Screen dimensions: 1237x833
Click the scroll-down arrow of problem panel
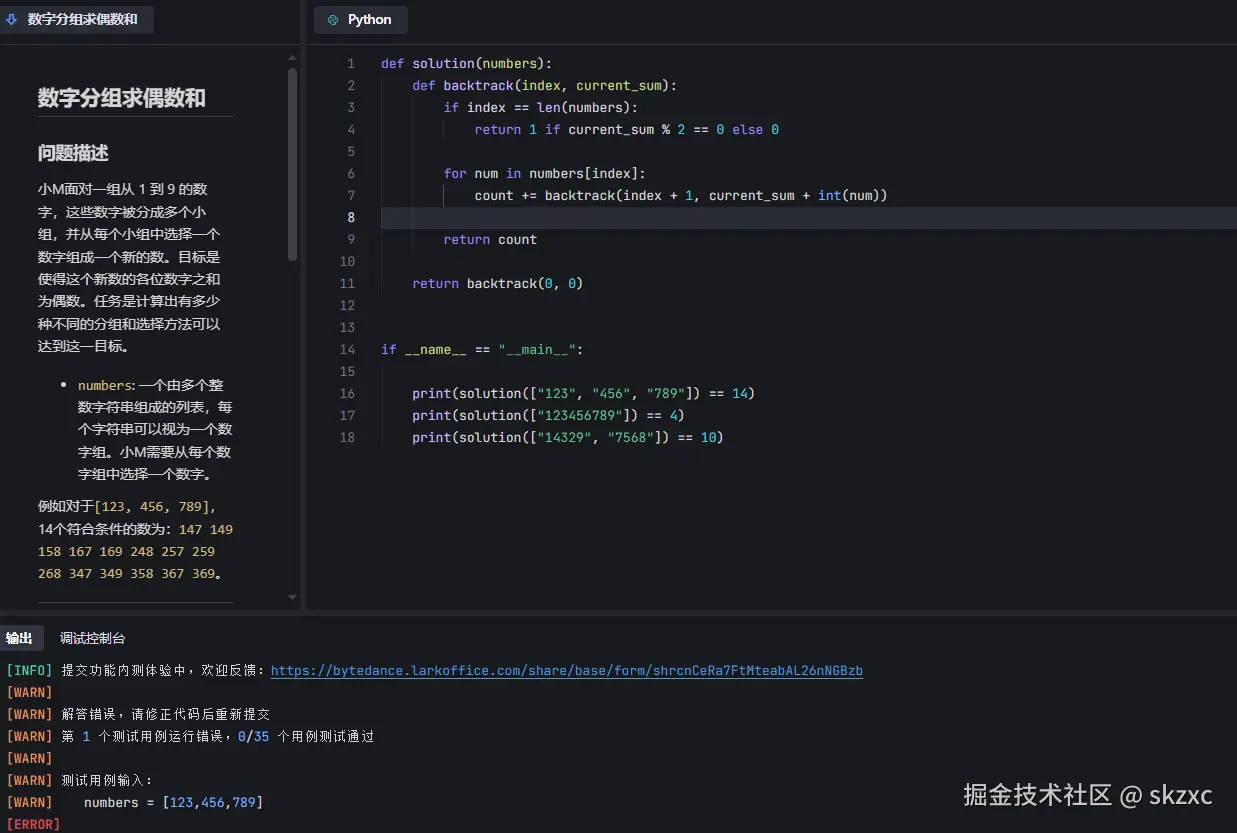292,597
